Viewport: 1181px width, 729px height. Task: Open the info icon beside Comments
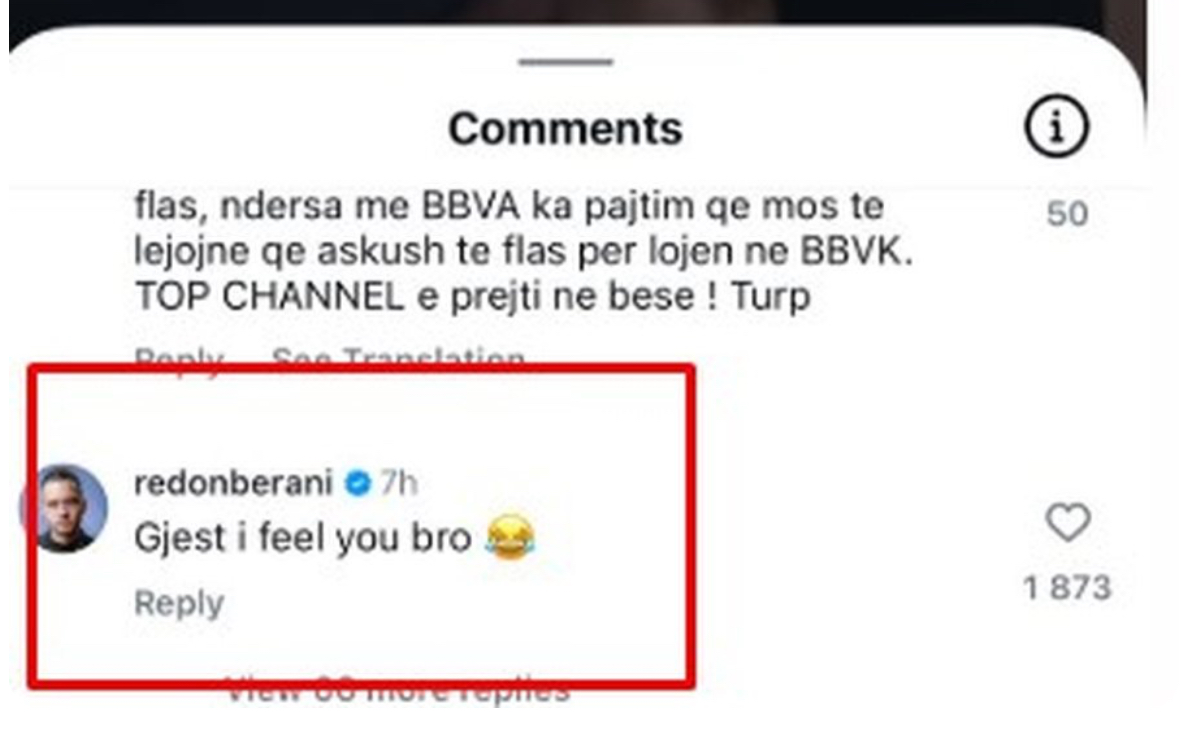click(x=1056, y=126)
